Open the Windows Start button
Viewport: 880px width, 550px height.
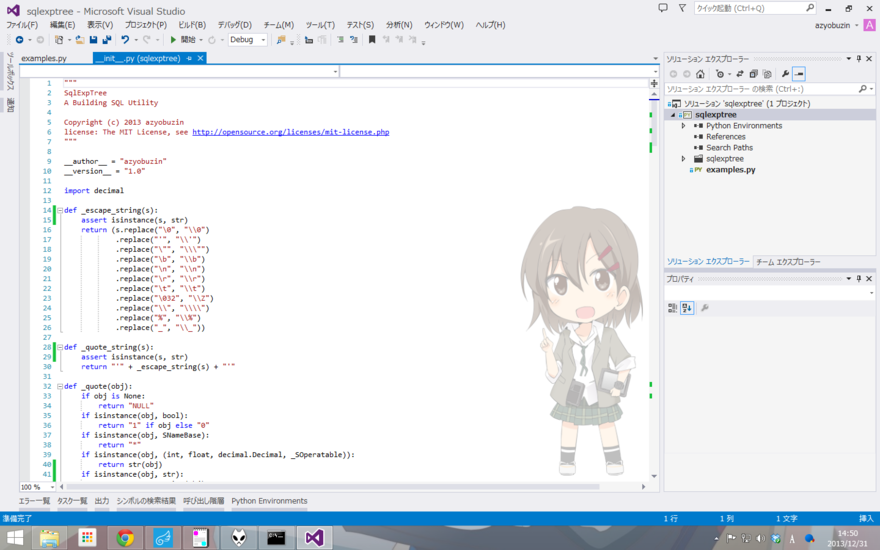[x=15, y=538]
